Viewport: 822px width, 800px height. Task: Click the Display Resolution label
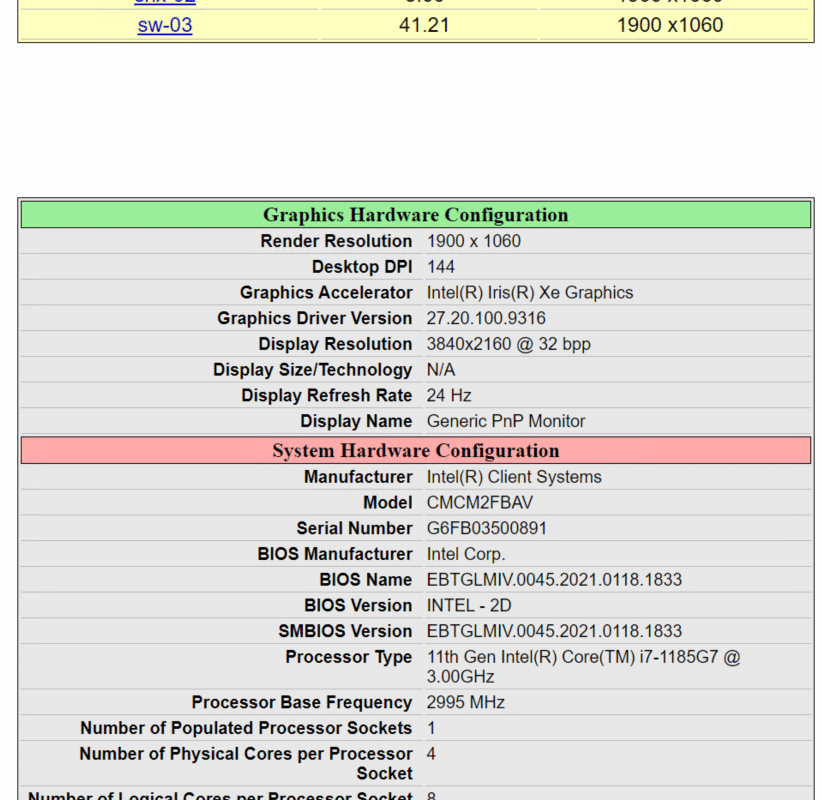335,344
